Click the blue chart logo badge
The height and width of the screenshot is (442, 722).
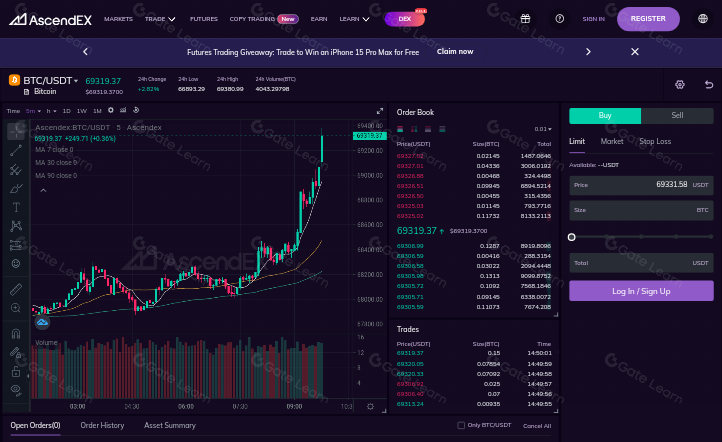point(42,322)
